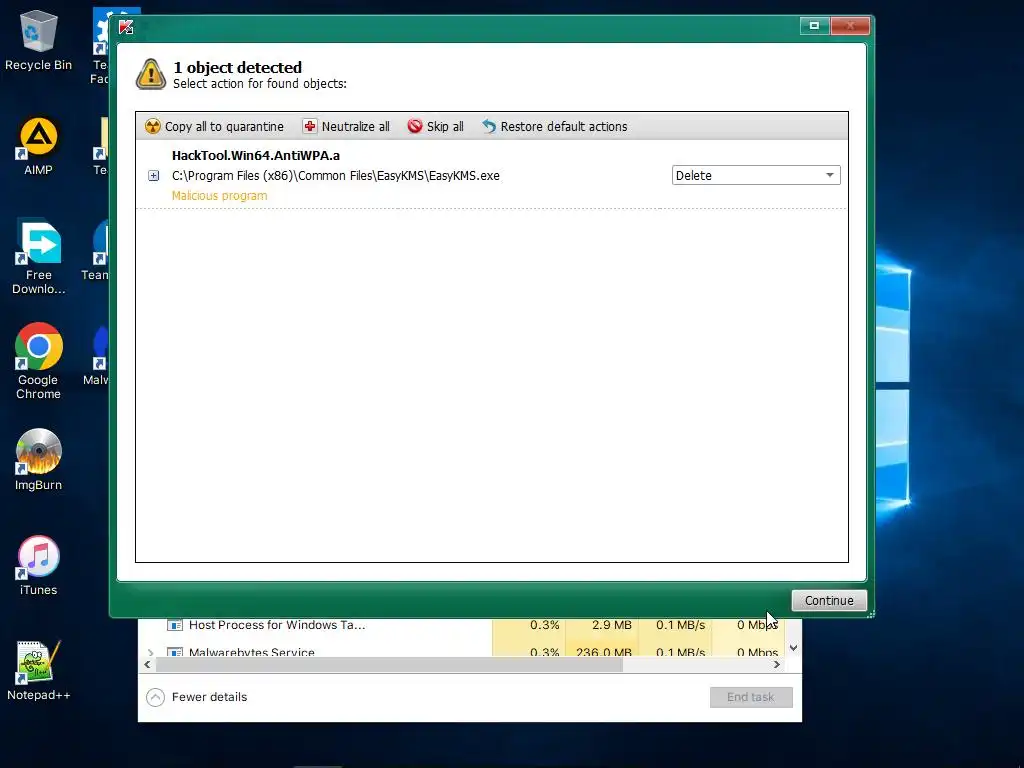Click the 1 object detected heading
The image size is (1024, 768).
pyautogui.click(x=237, y=67)
